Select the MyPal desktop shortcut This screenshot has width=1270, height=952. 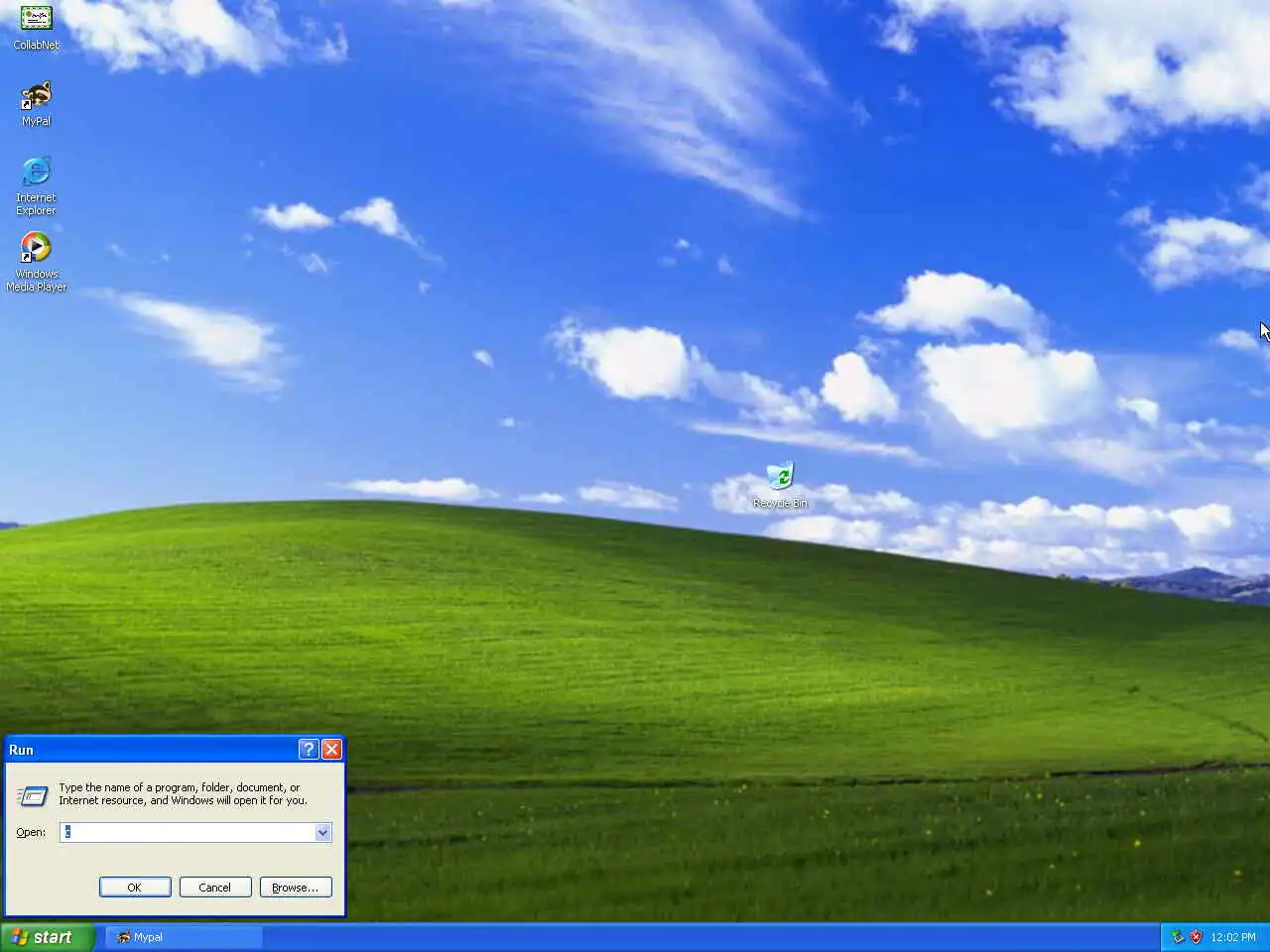(x=36, y=103)
